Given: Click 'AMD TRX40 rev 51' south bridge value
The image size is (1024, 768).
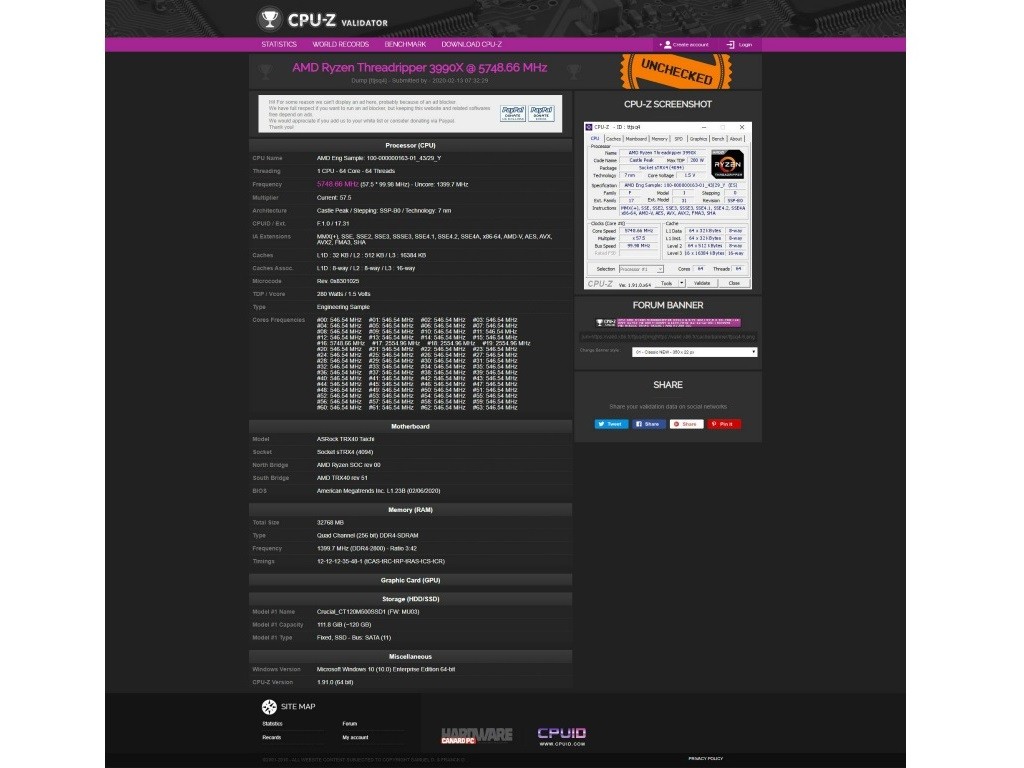Looking at the screenshot, I should pos(342,478).
